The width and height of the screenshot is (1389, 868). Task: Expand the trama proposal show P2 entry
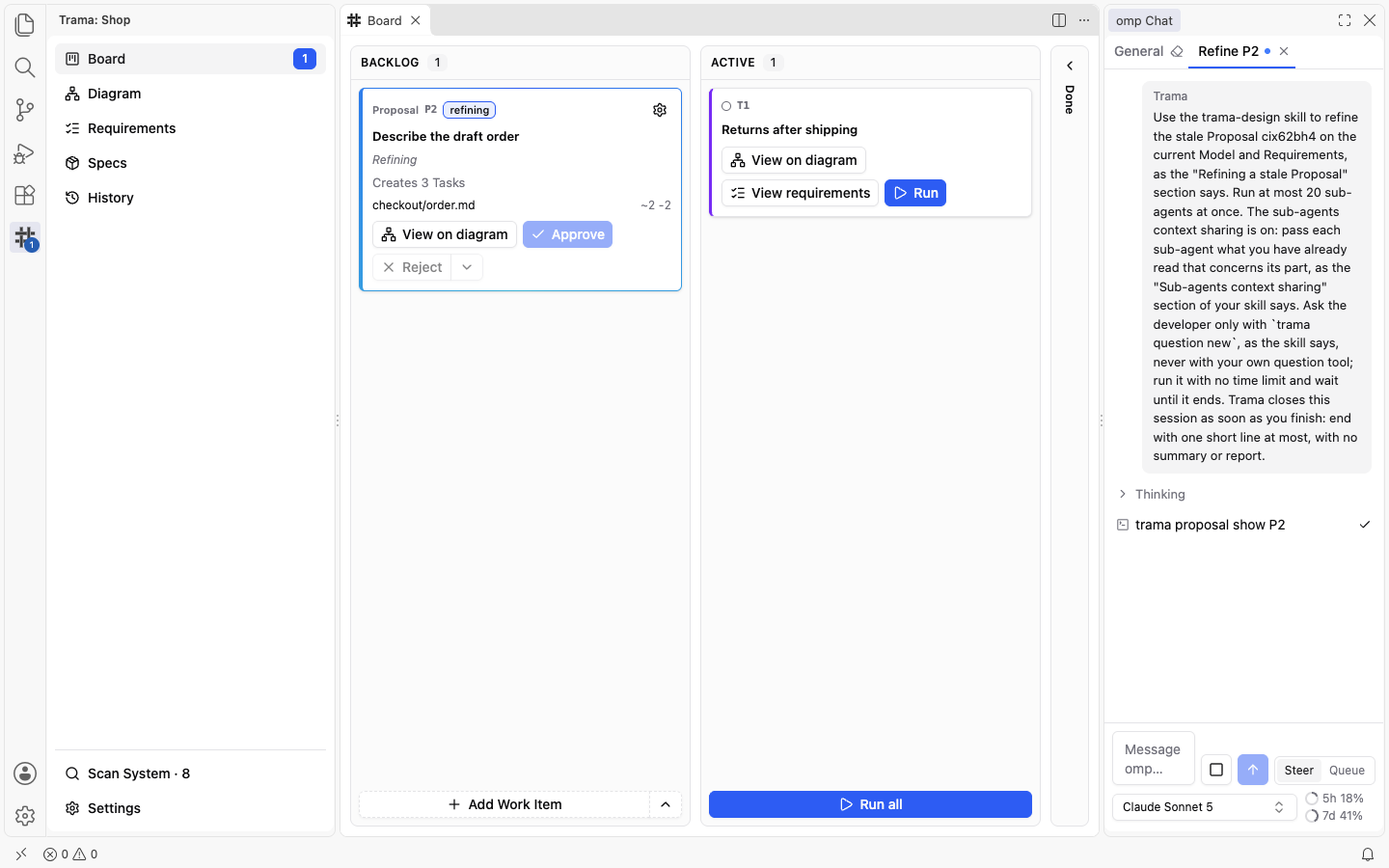tap(1243, 525)
